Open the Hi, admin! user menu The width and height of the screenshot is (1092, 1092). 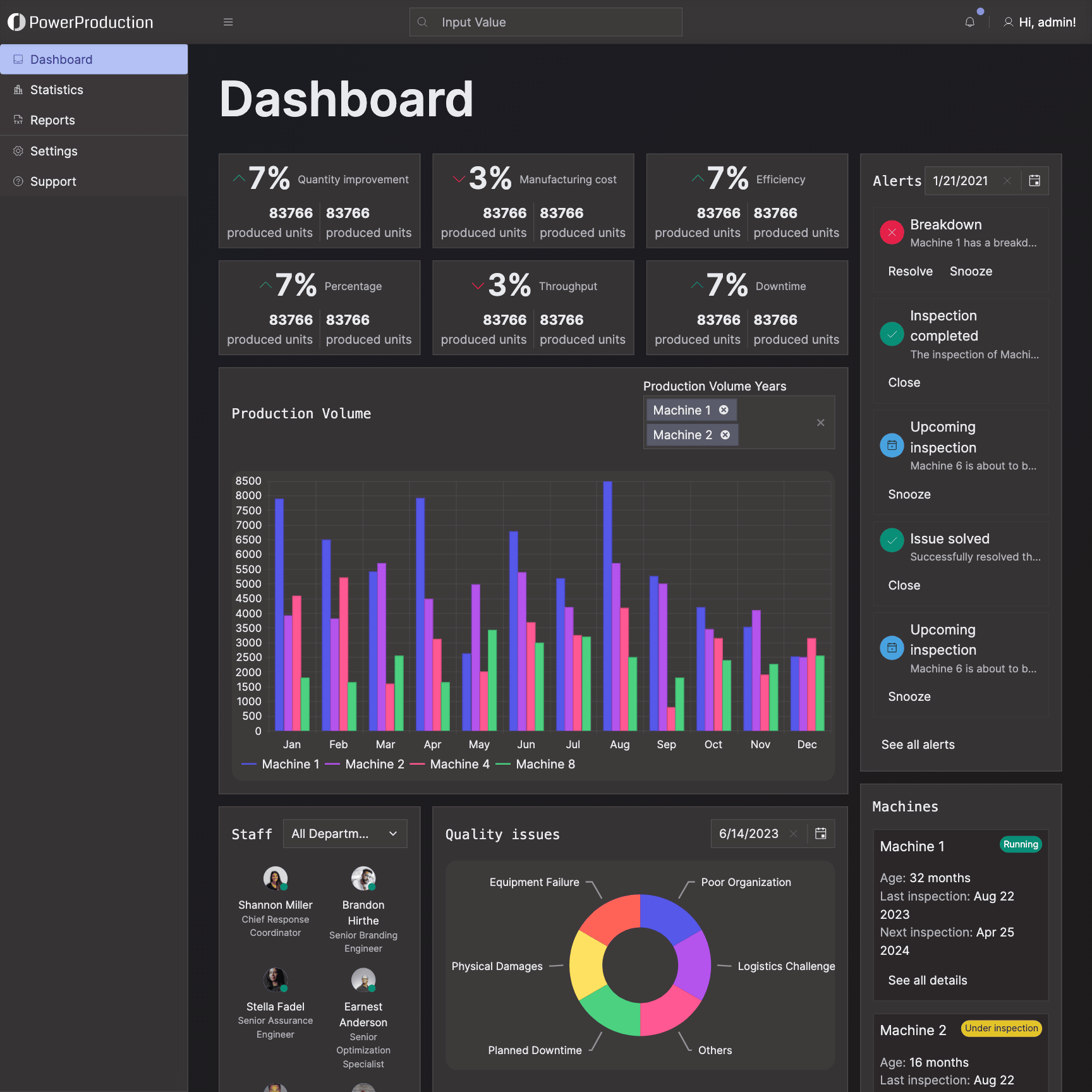(1040, 22)
